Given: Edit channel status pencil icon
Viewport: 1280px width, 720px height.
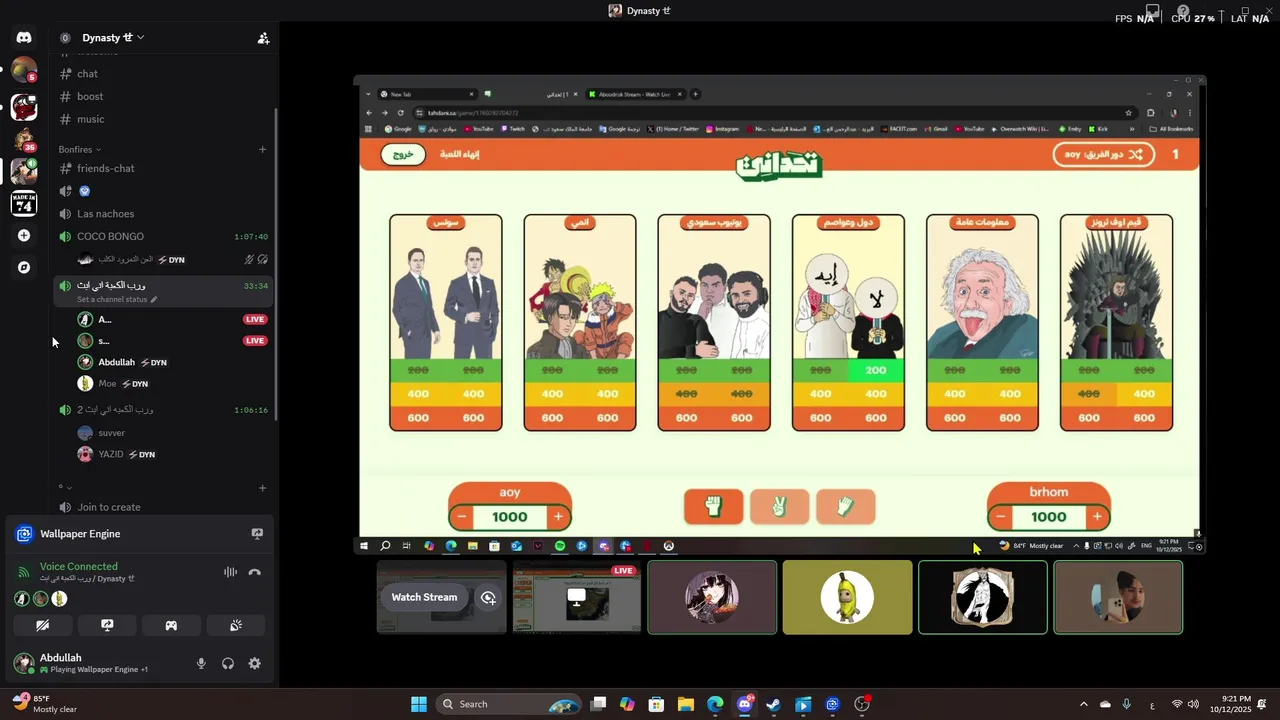Looking at the screenshot, I should [x=153, y=299].
